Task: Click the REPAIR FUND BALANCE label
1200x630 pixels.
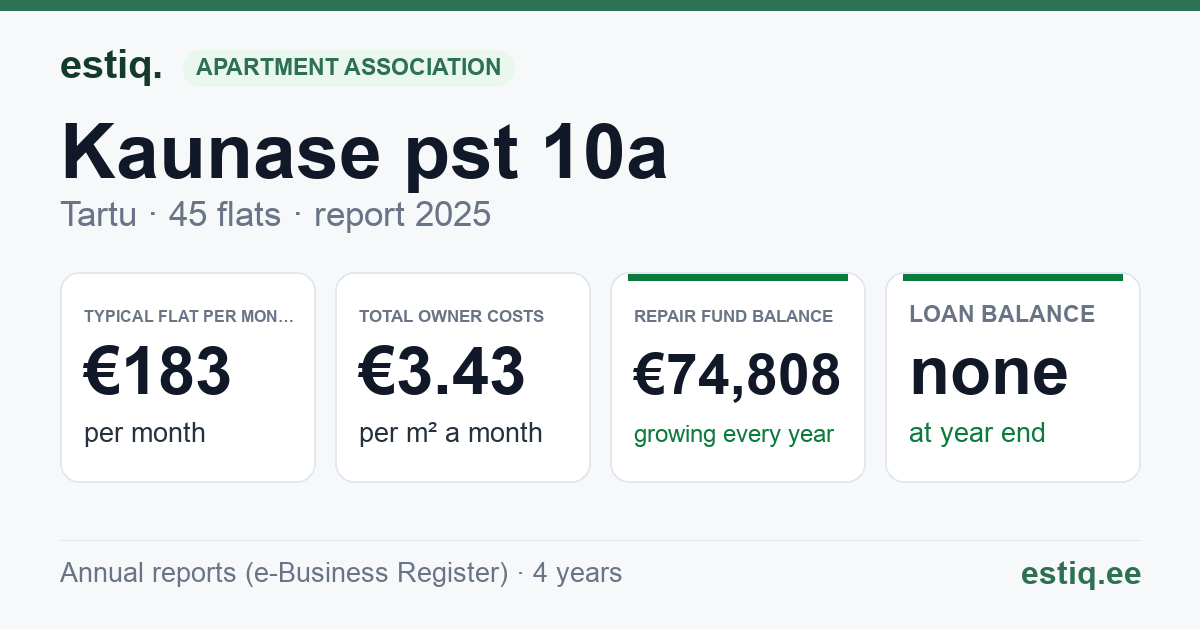Action: click(733, 316)
